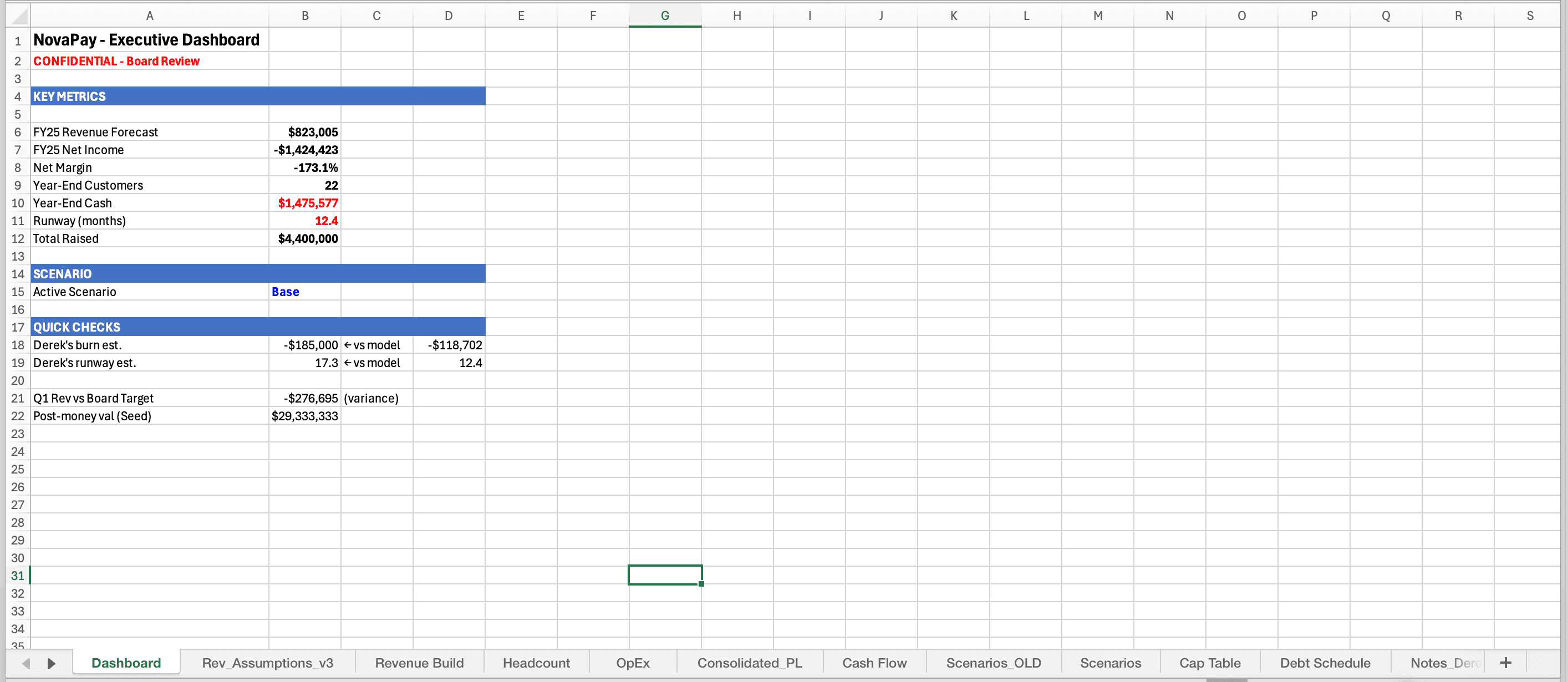
Task: Select the Scenarios_OLD sheet
Action: (994, 663)
